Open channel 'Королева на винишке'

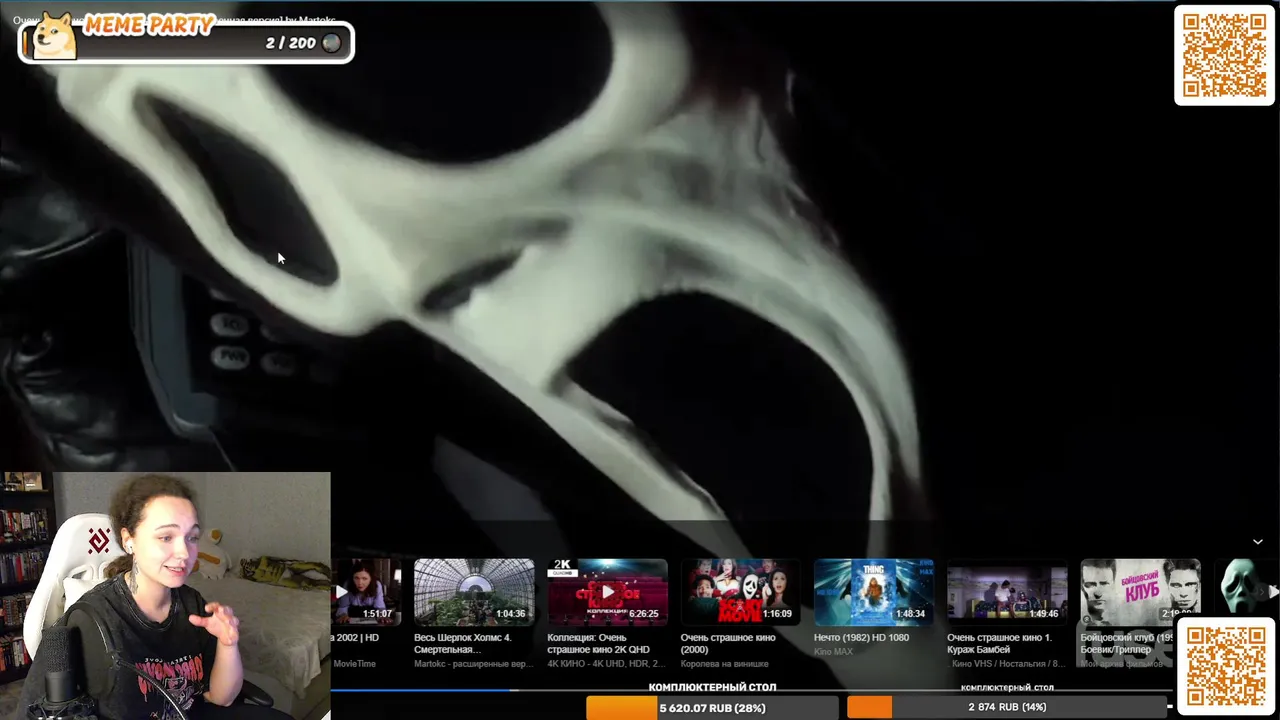[x=725, y=663]
